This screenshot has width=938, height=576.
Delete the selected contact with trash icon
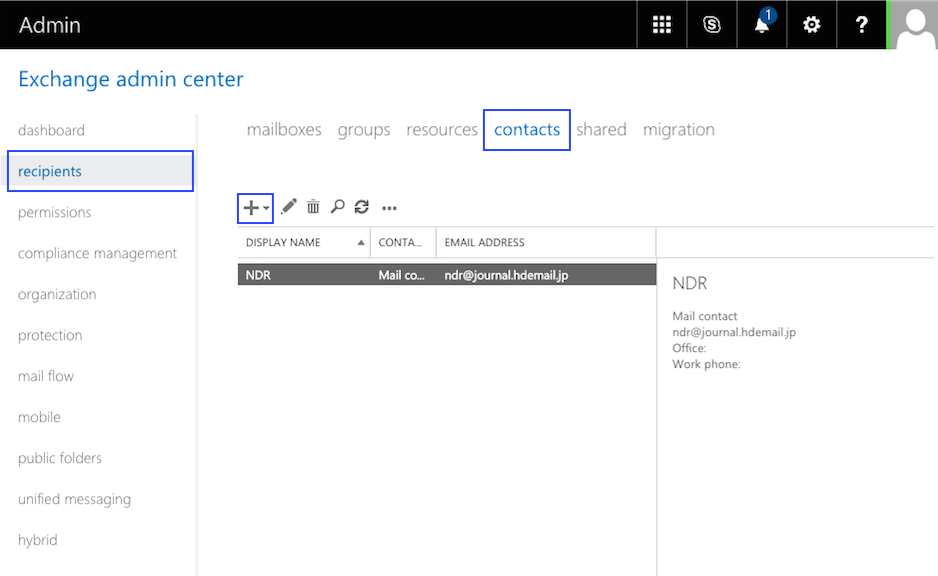coord(313,207)
